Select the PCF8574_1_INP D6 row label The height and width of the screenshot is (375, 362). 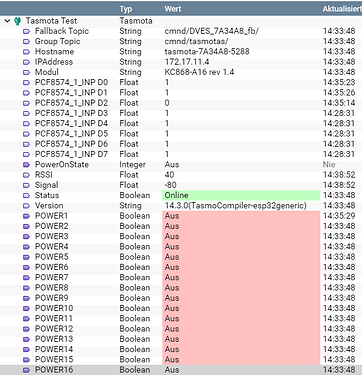click(71, 144)
